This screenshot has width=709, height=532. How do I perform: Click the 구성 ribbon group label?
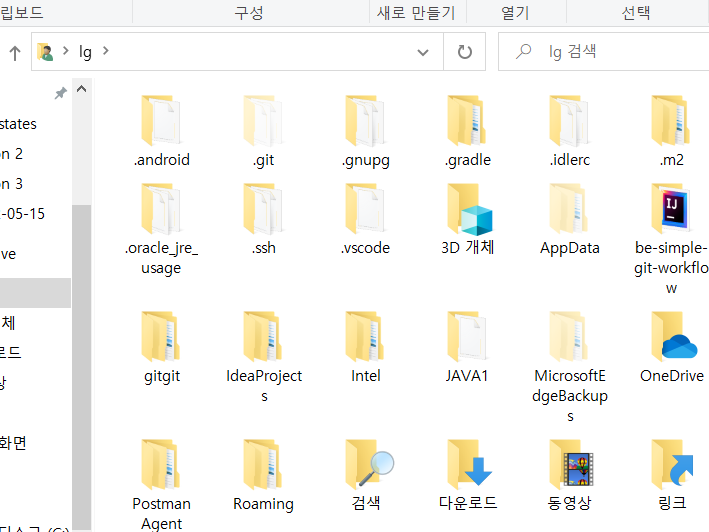point(249,13)
